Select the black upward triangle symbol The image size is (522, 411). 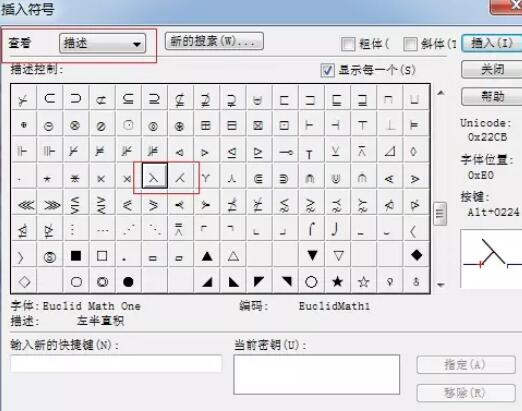click(207, 256)
